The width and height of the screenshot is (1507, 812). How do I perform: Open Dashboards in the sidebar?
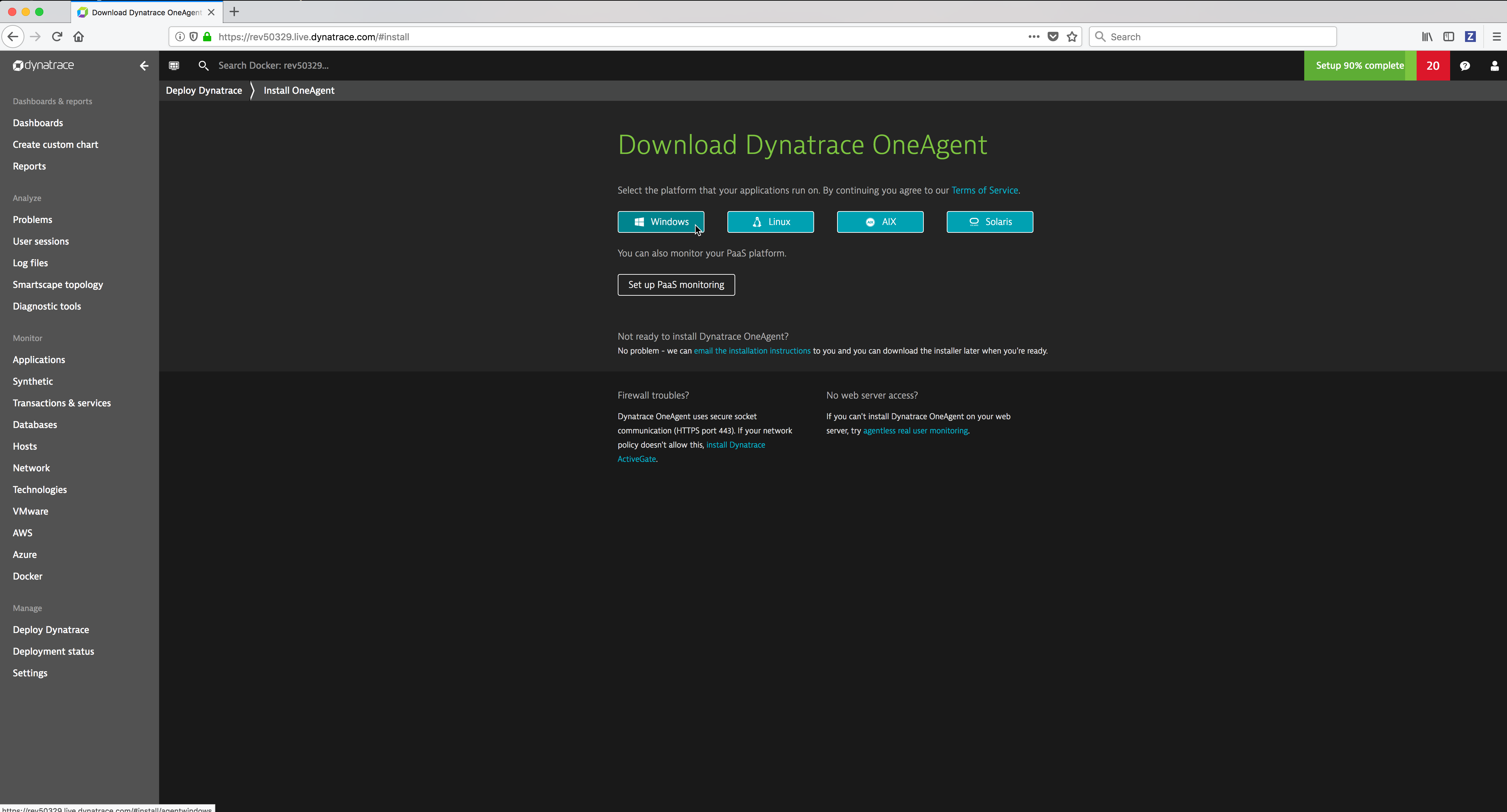click(38, 123)
